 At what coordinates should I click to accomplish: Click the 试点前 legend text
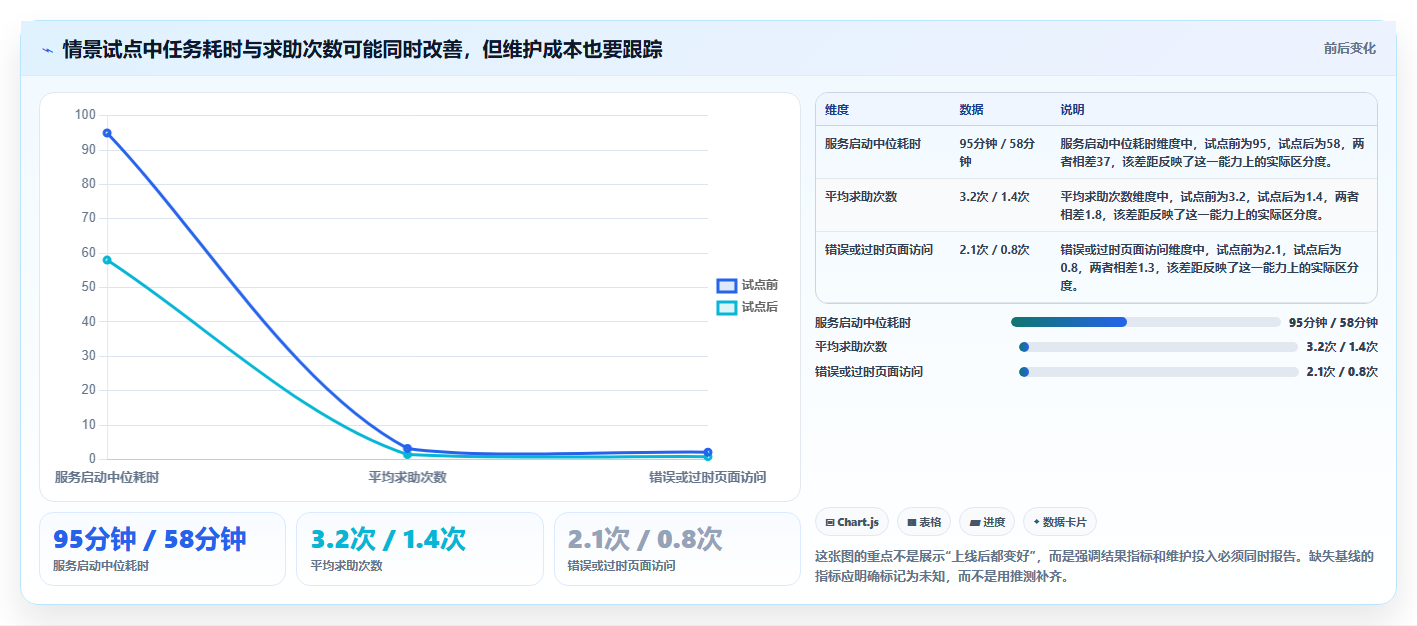pos(760,286)
